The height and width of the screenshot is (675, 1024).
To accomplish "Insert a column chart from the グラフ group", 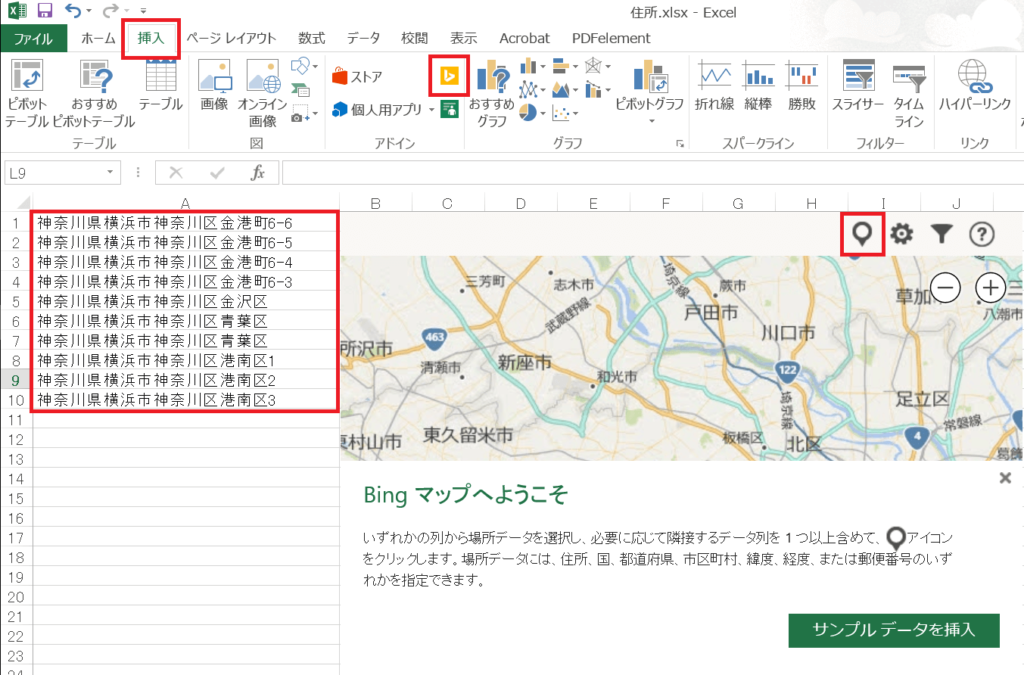I will point(528,66).
